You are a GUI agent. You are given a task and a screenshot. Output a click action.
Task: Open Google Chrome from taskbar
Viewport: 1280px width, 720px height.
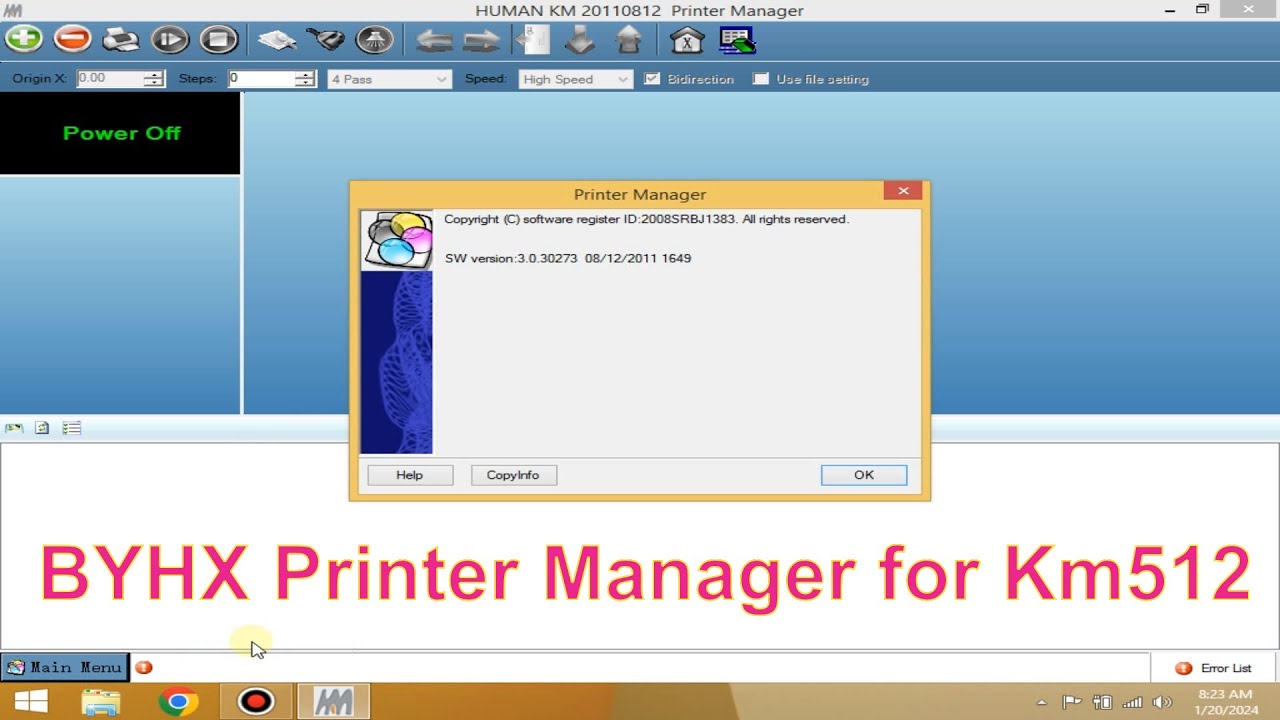tap(178, 702)
